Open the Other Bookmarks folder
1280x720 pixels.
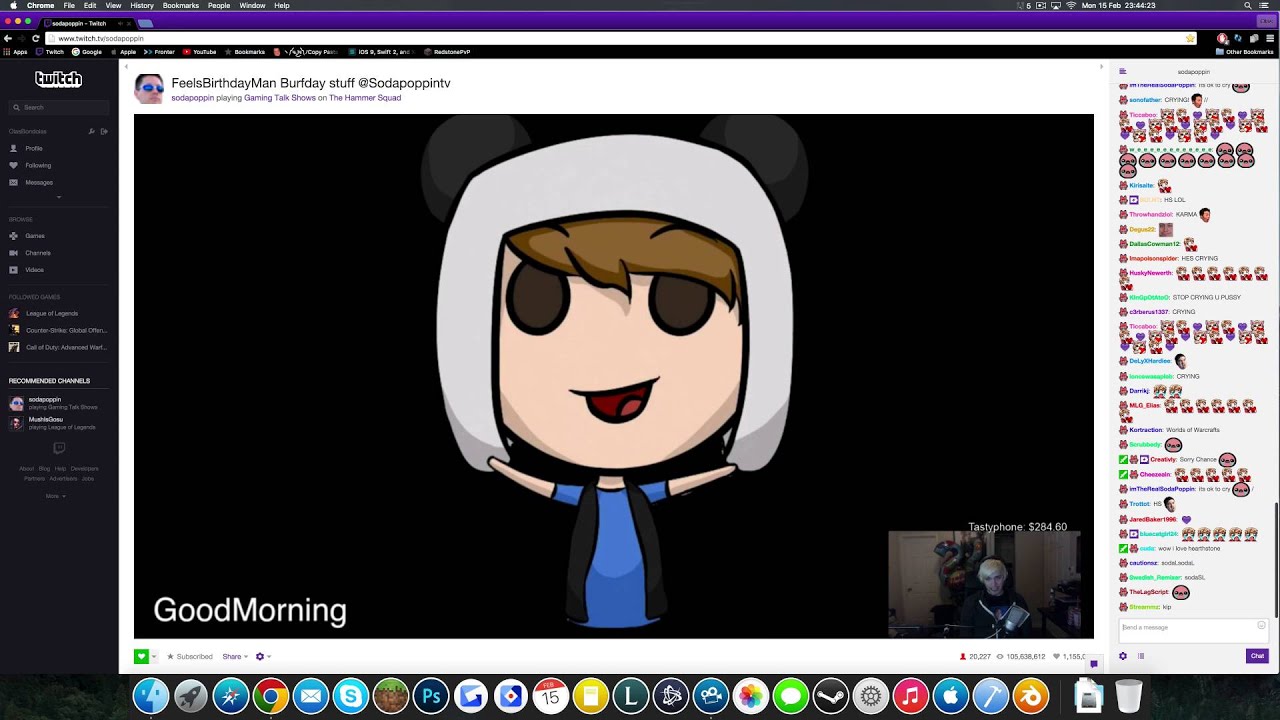[x=1245, y=52]
